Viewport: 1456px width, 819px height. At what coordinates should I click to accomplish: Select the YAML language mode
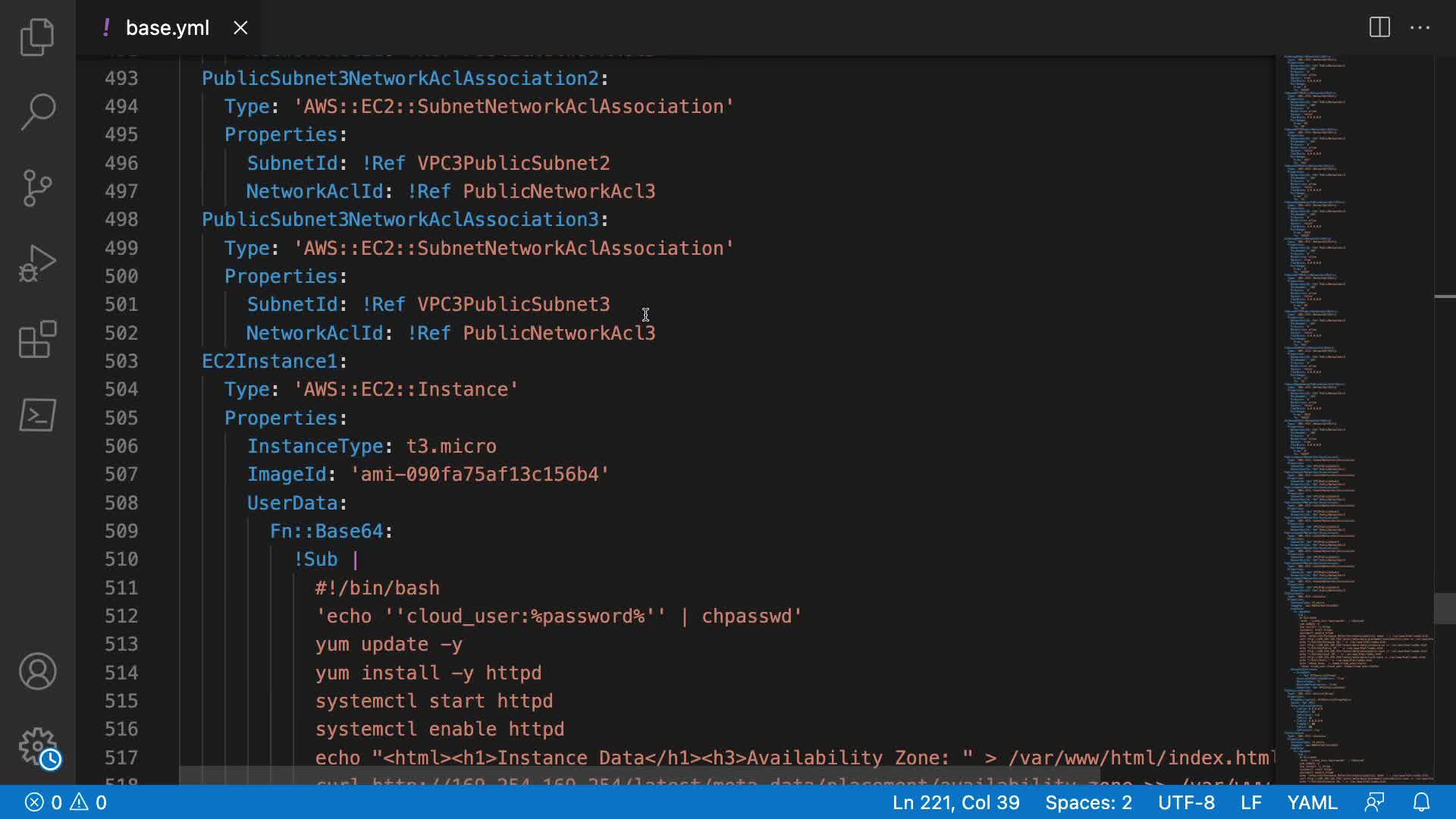1312,802
